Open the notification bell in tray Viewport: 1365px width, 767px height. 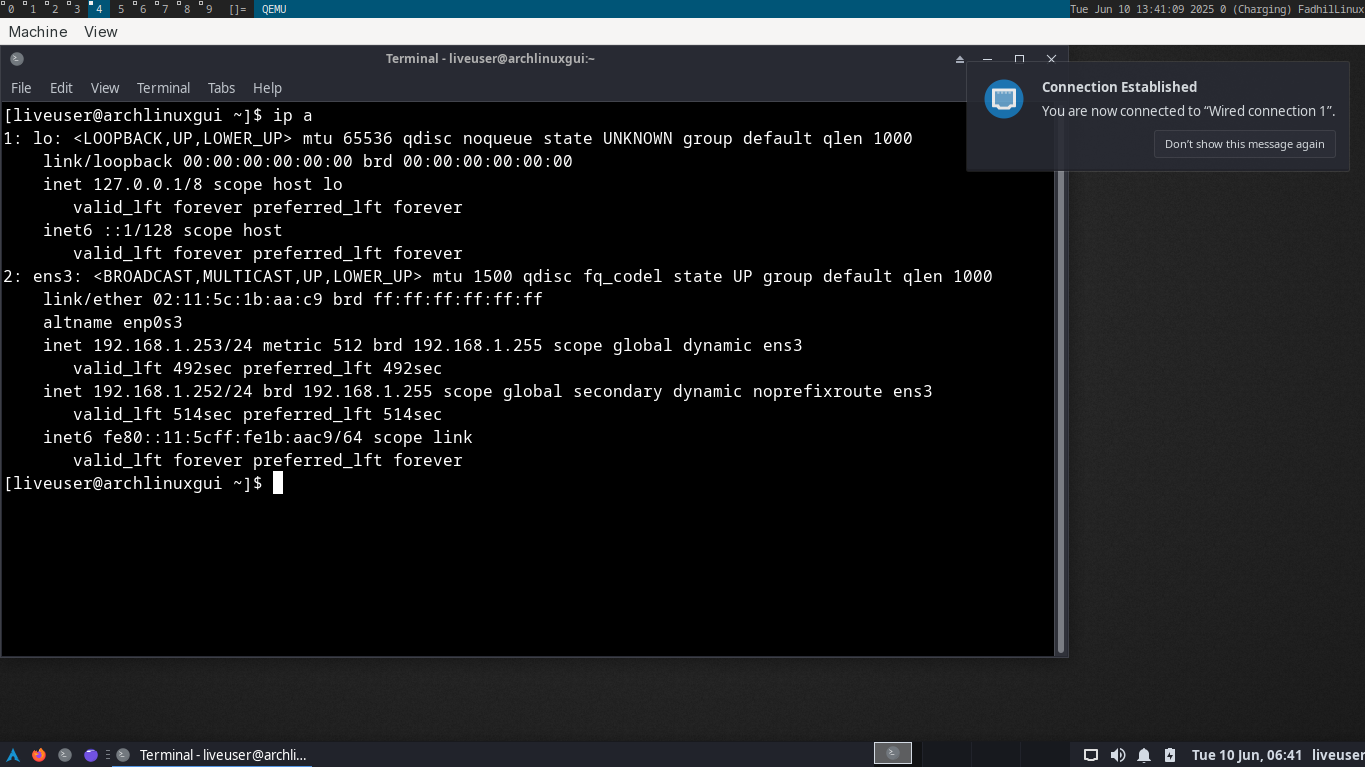click(1144, 755)
